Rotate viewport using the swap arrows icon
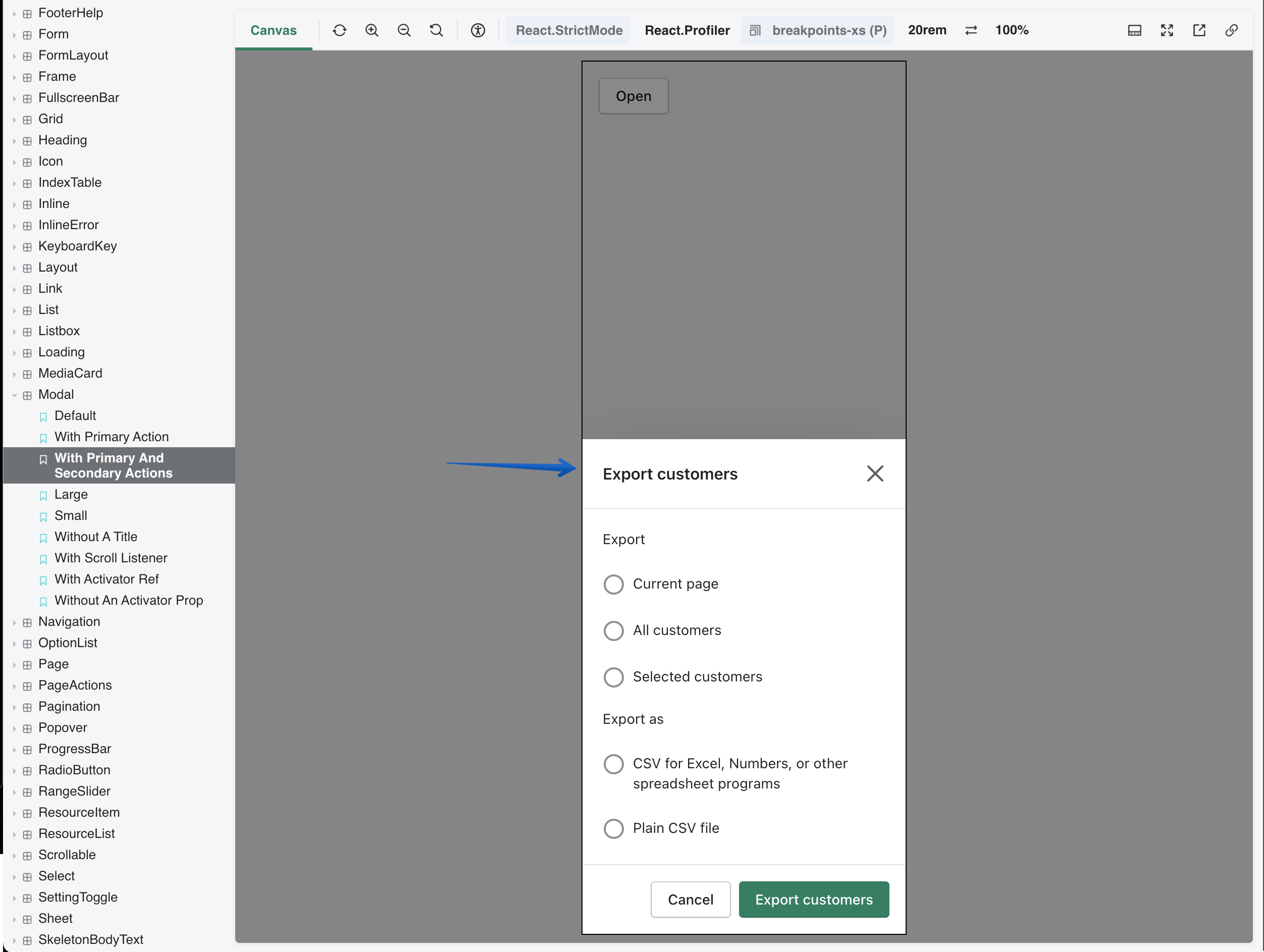The width and height of the screenshot is (1264, 952). pos(971,30)
